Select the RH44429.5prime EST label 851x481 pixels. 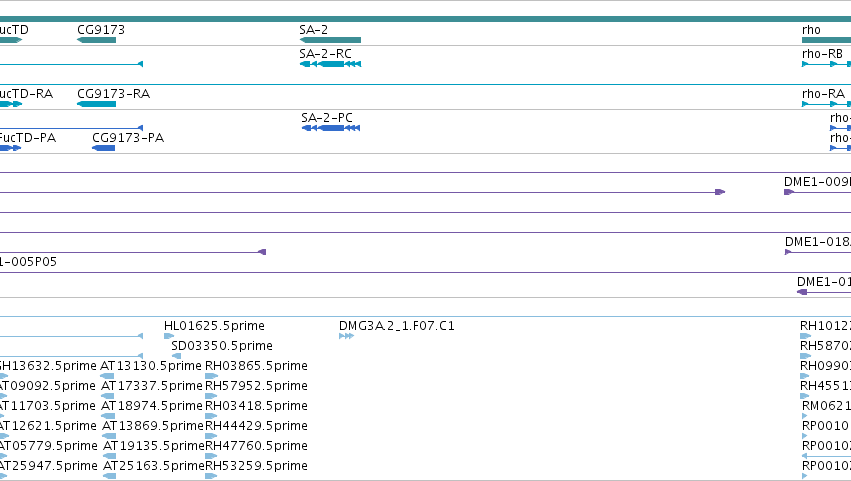tap(256, 426)
